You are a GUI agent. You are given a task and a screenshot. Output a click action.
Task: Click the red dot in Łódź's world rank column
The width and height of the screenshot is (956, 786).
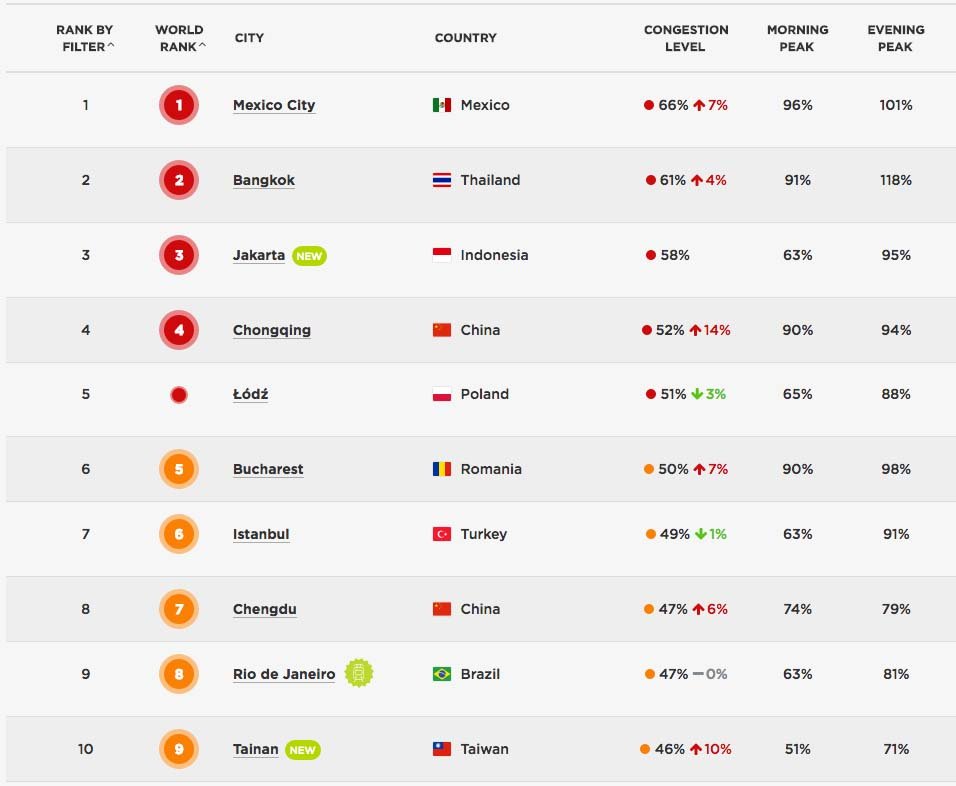[x=179, y=395]
